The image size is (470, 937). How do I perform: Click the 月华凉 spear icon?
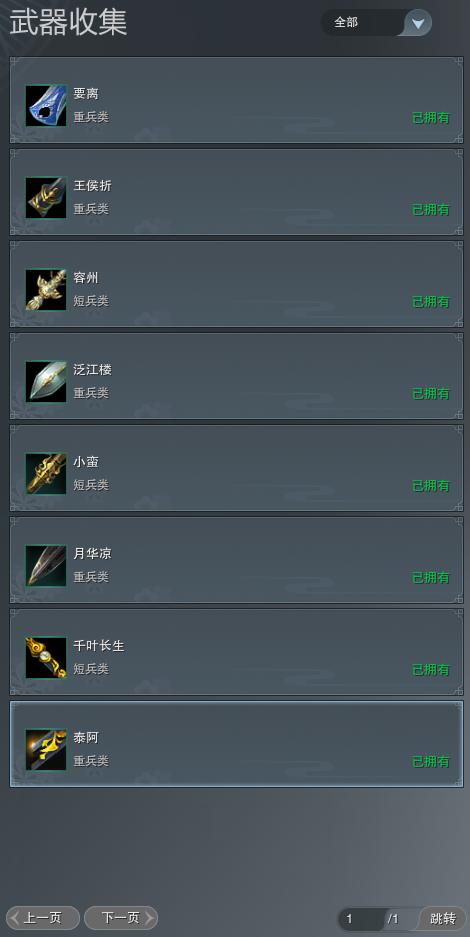point(46,565)
